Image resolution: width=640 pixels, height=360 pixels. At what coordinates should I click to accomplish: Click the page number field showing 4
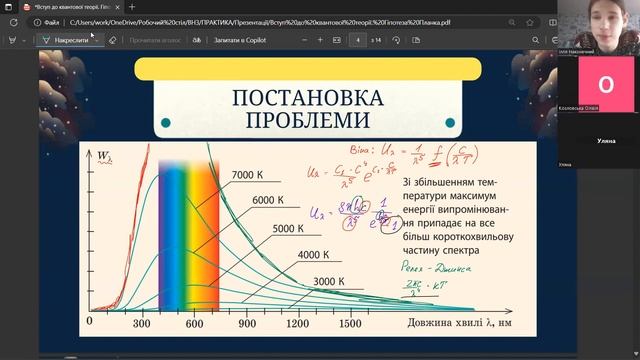[358, 40]
